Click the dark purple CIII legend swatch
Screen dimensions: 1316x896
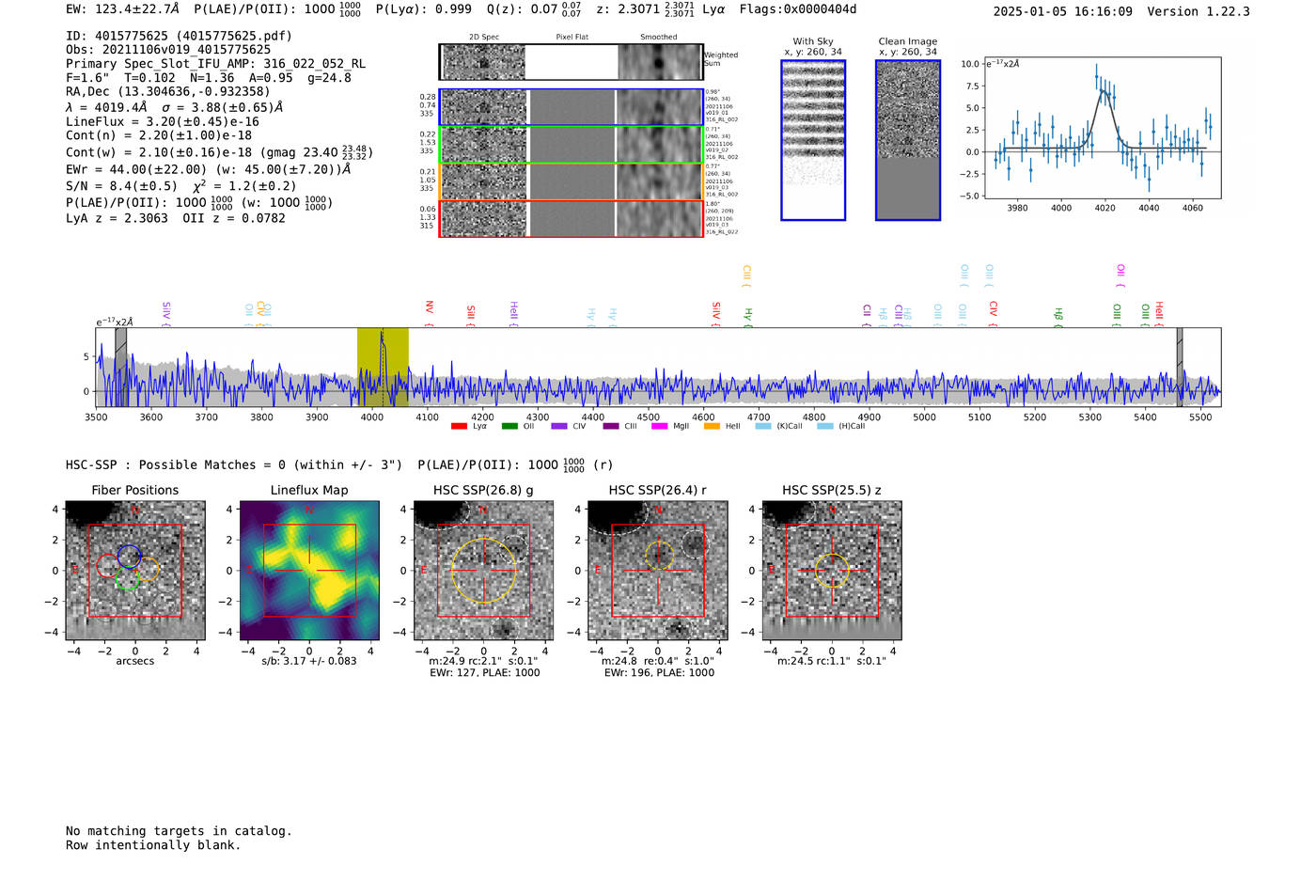click(611, 427)
